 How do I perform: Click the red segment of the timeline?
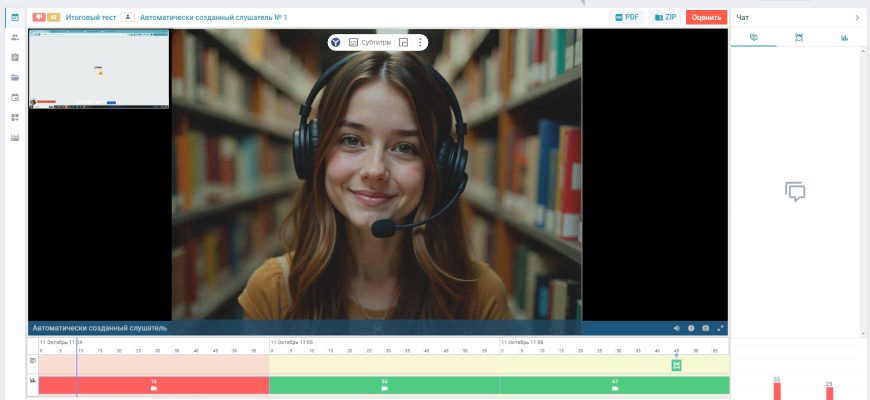[x=153, y=384]
